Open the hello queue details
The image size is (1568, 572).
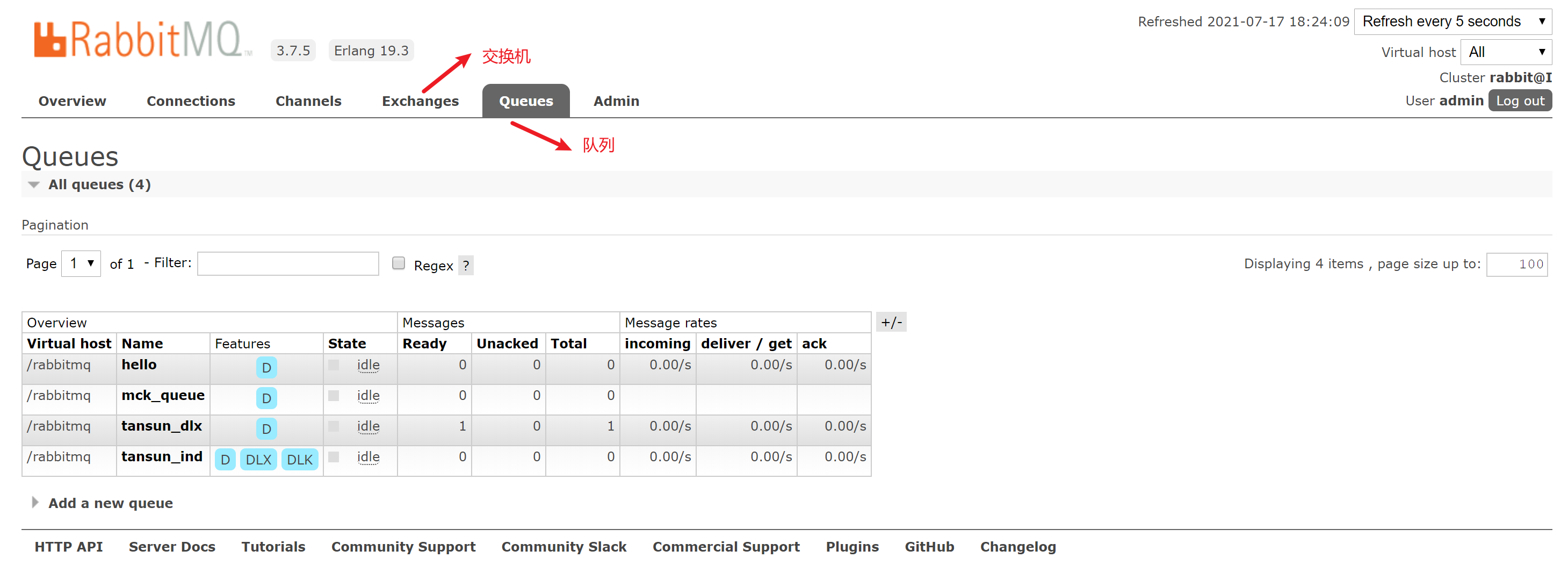coord(139,364)
